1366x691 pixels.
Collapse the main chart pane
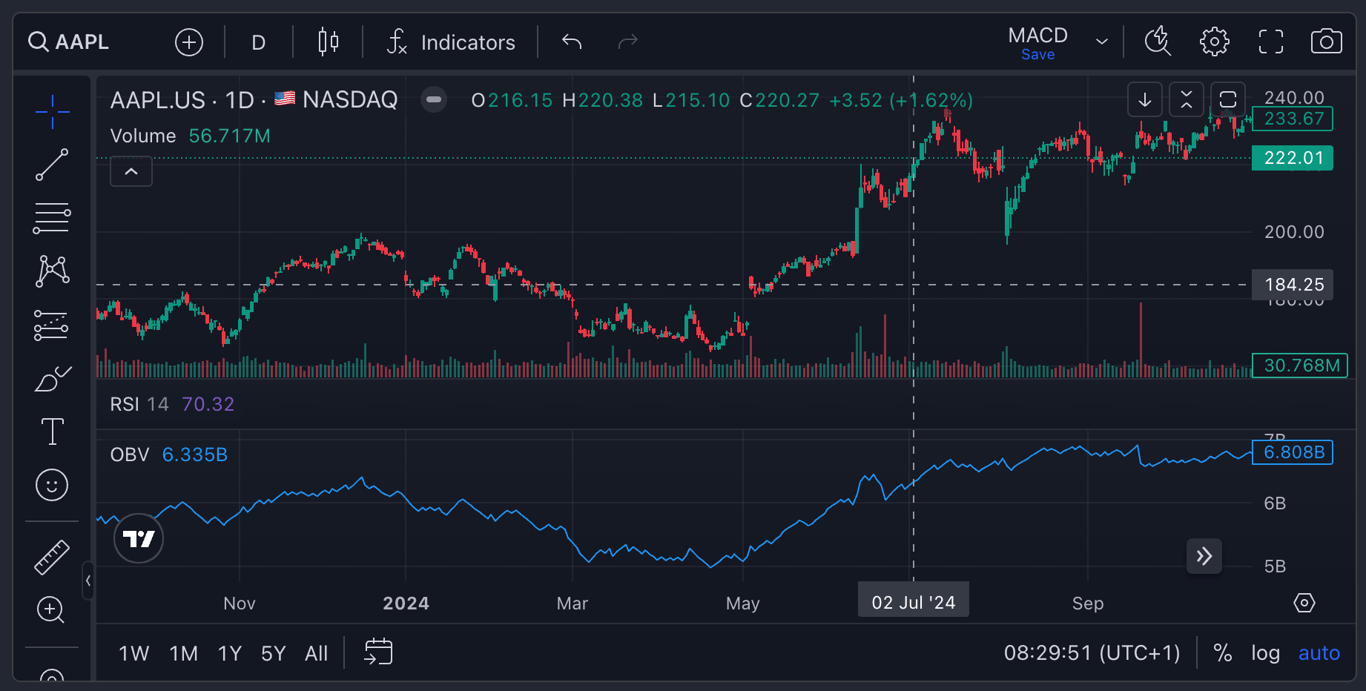pyautogui.click(x=1186, y=99)
